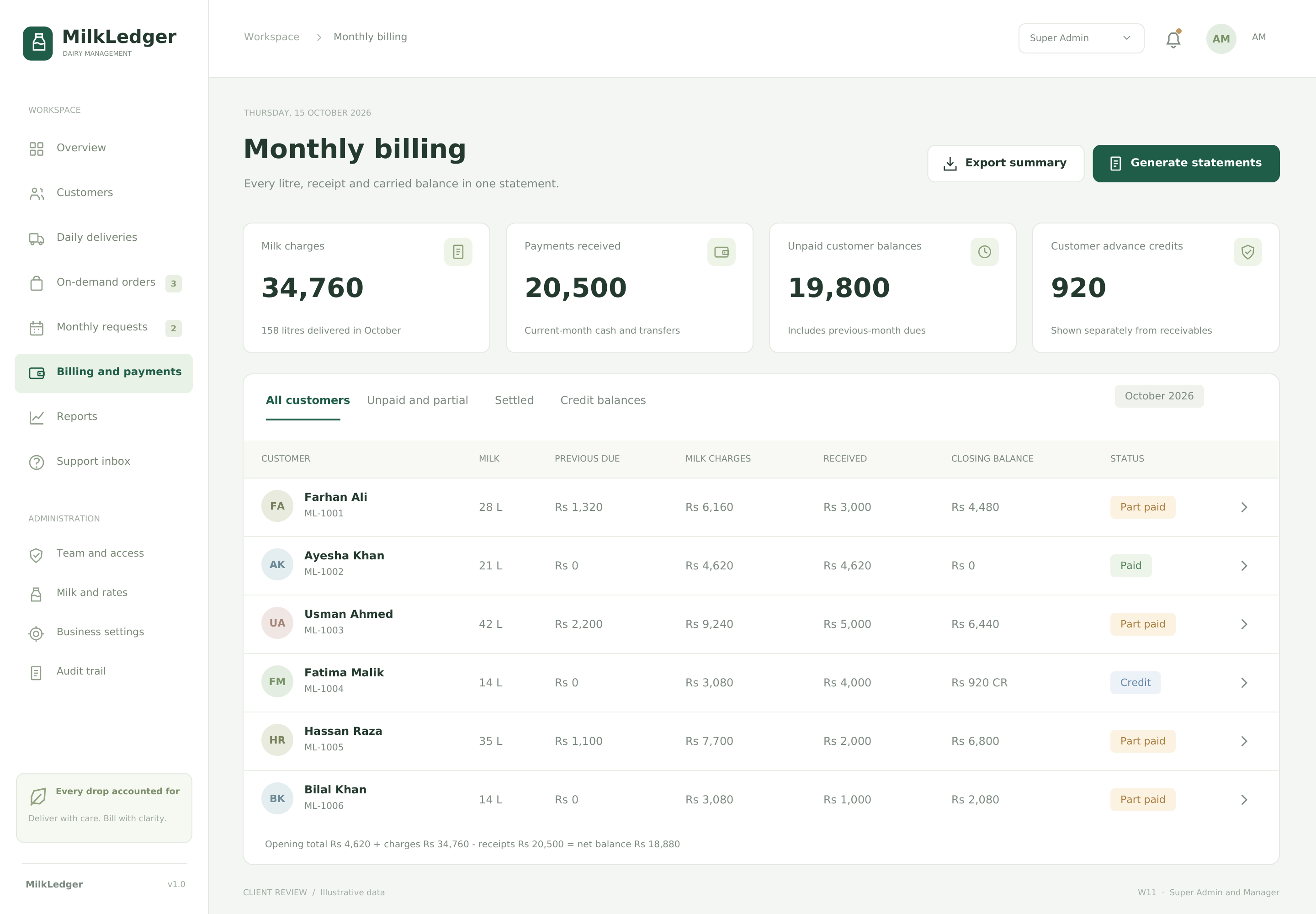Click the Milk and rates bottle icon
Viewport: 1316px width, 914px height.
(36, 594)
